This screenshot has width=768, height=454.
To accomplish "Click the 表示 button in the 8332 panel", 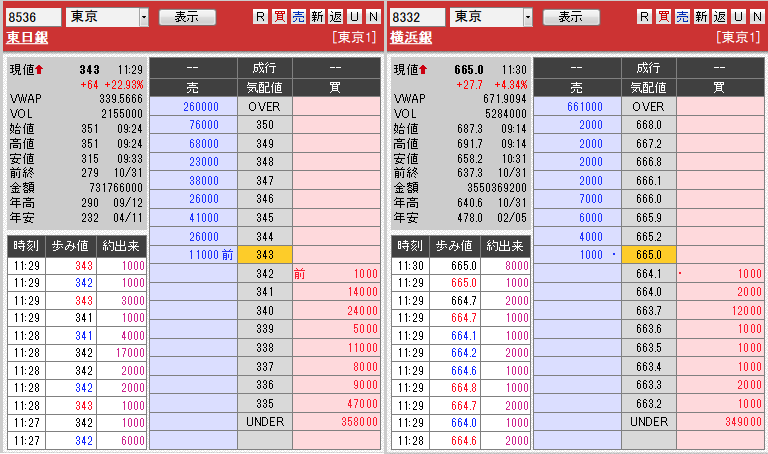I will 571,18.
